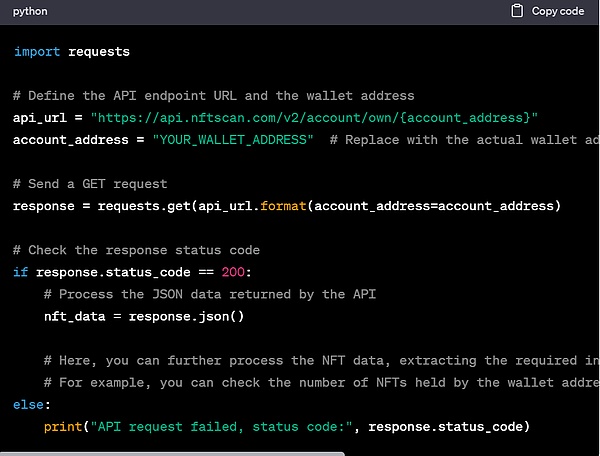Click the clipboard icon in the header
This screenshot has height=456, width=600.
tap(517, 11)
